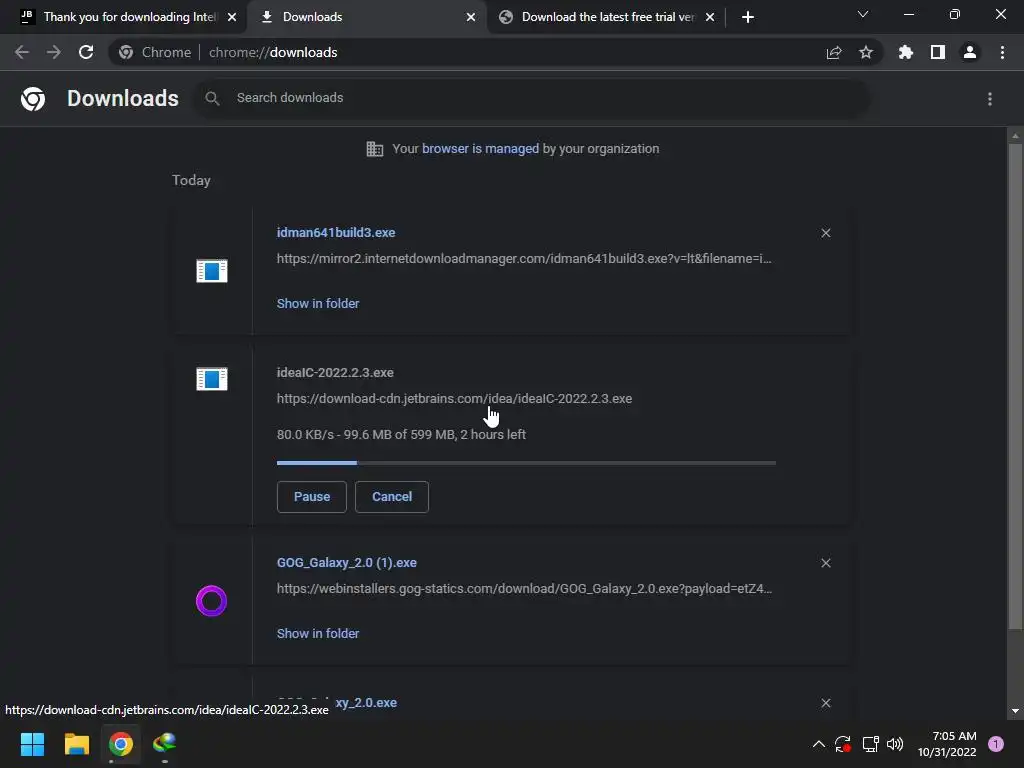Show GOG_Galaxy_2.0 (1).exe in folder
The width and height of the screenshot is (1024, 768).
(x=318, y=633)
